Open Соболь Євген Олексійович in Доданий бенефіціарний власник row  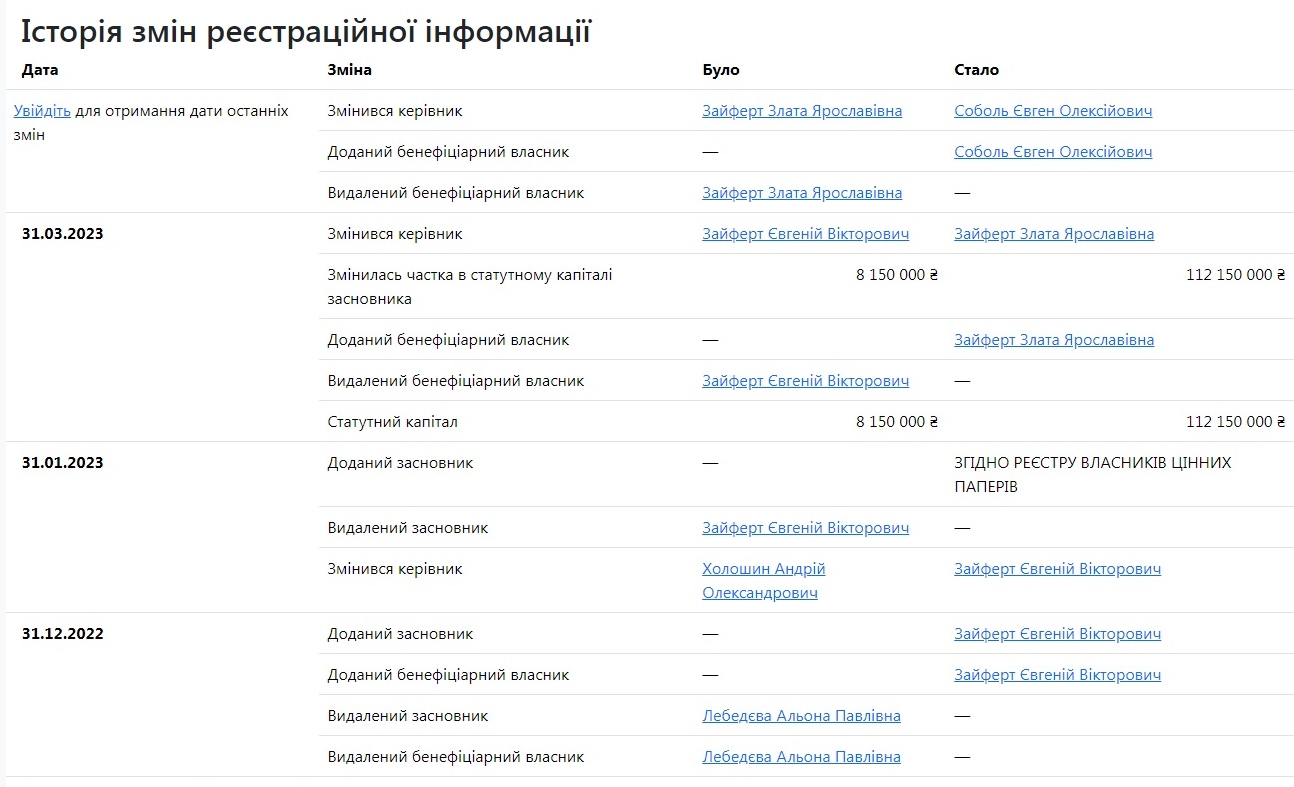1053,152
